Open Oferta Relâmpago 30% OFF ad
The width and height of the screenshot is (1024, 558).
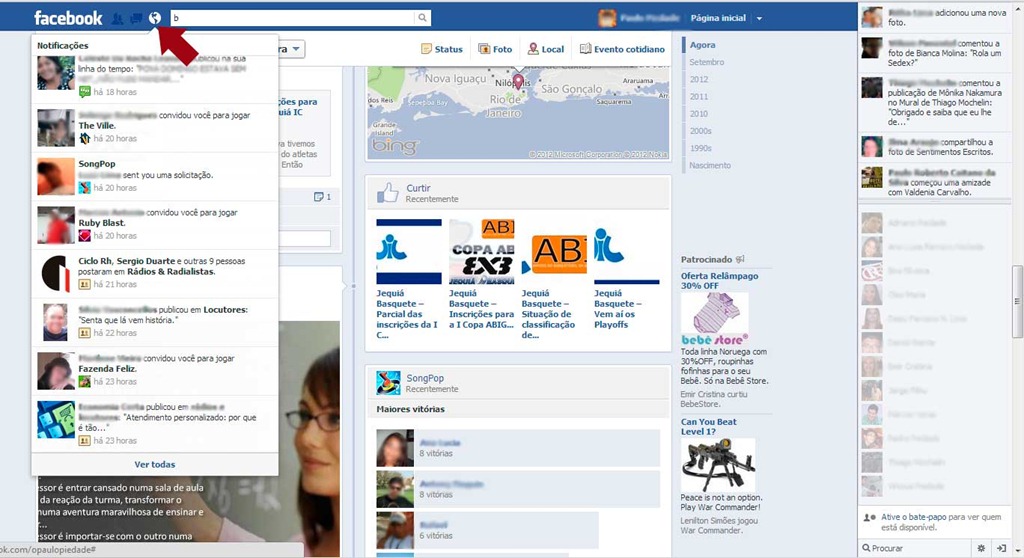(720, 281)
